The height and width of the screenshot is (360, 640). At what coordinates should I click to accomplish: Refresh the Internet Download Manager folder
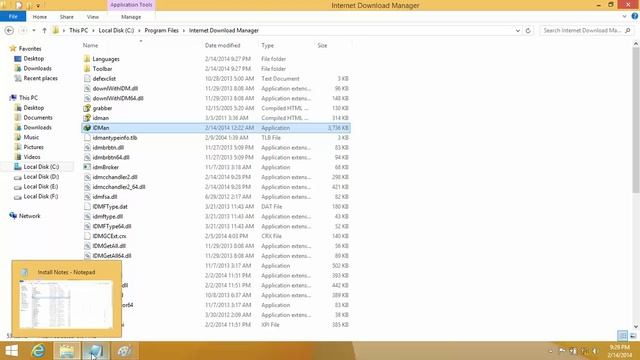point(528,30)
